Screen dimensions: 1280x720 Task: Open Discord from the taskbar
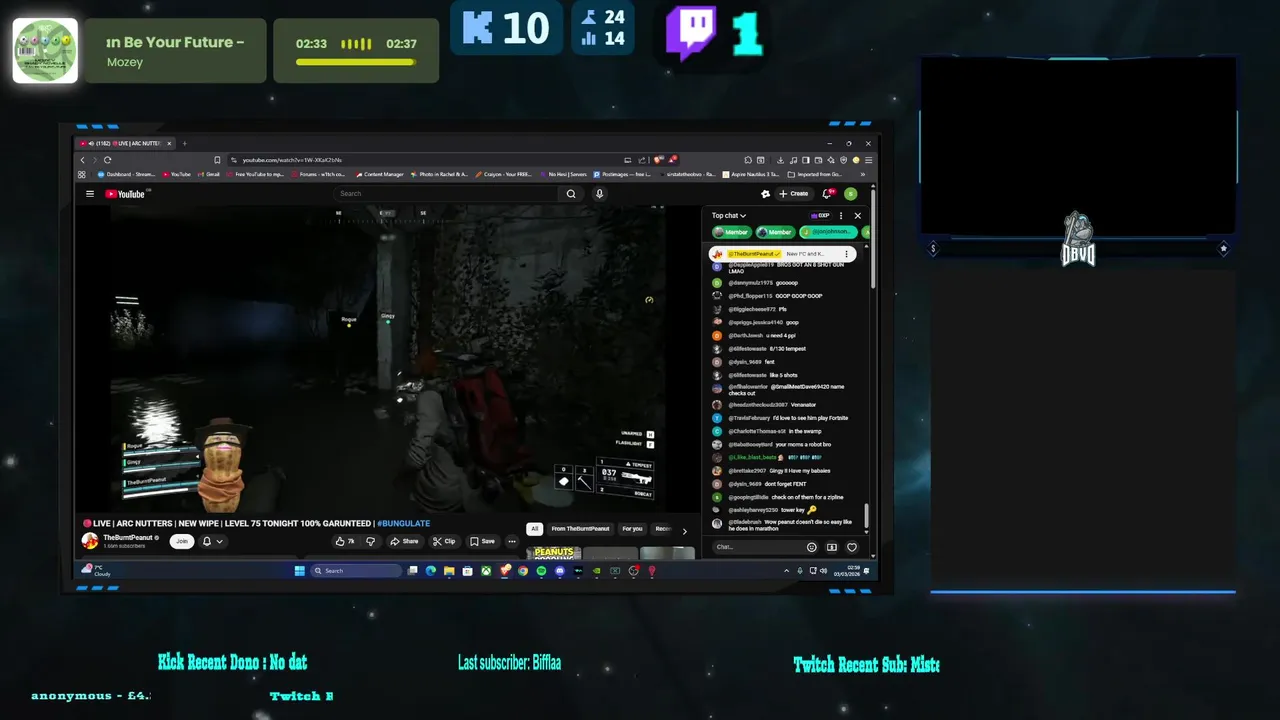pos(559,571)
